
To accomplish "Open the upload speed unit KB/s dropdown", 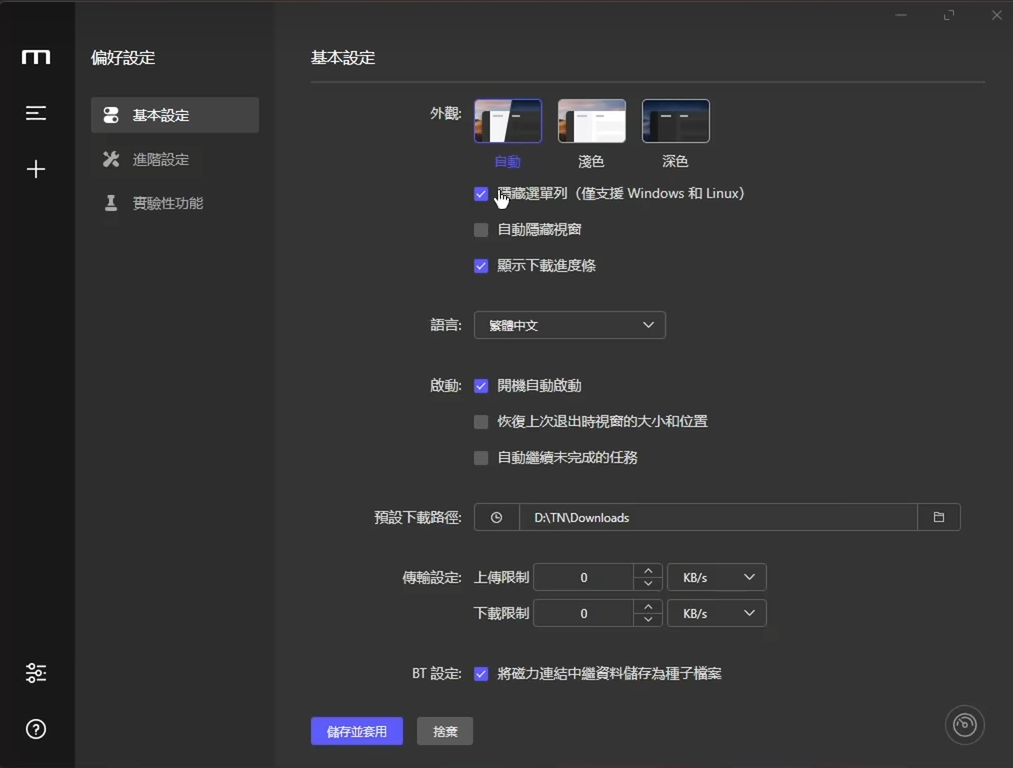I will coord(716,577).
